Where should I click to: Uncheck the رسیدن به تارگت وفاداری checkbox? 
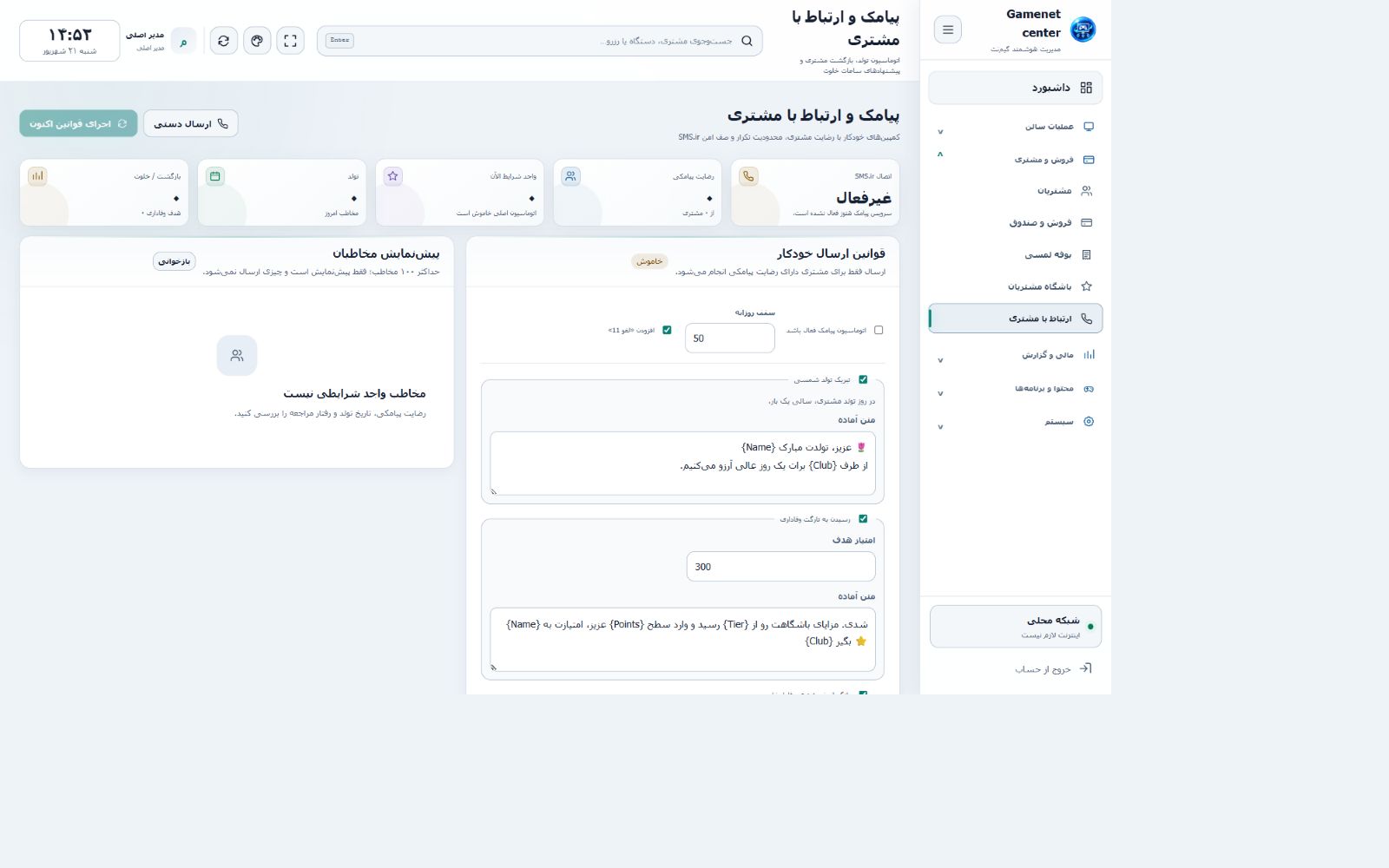863,519
